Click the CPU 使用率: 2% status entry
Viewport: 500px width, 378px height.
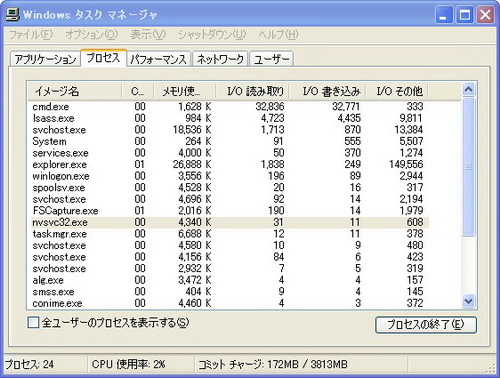(x=129, y=365)
